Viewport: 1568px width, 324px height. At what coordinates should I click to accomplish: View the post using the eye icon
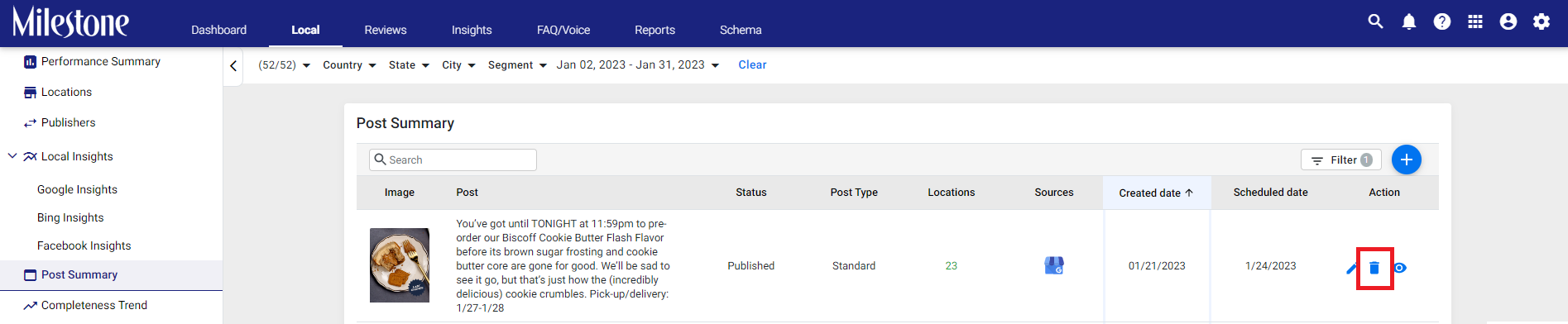(1400, 268)
